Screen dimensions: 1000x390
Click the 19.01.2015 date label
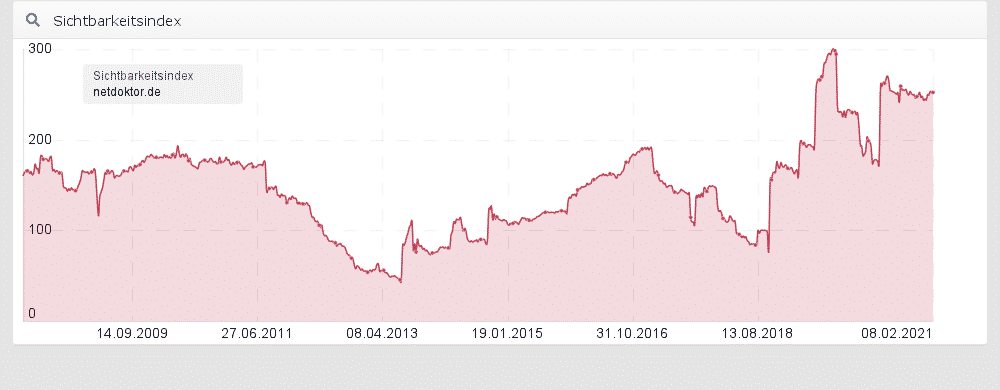507,333
